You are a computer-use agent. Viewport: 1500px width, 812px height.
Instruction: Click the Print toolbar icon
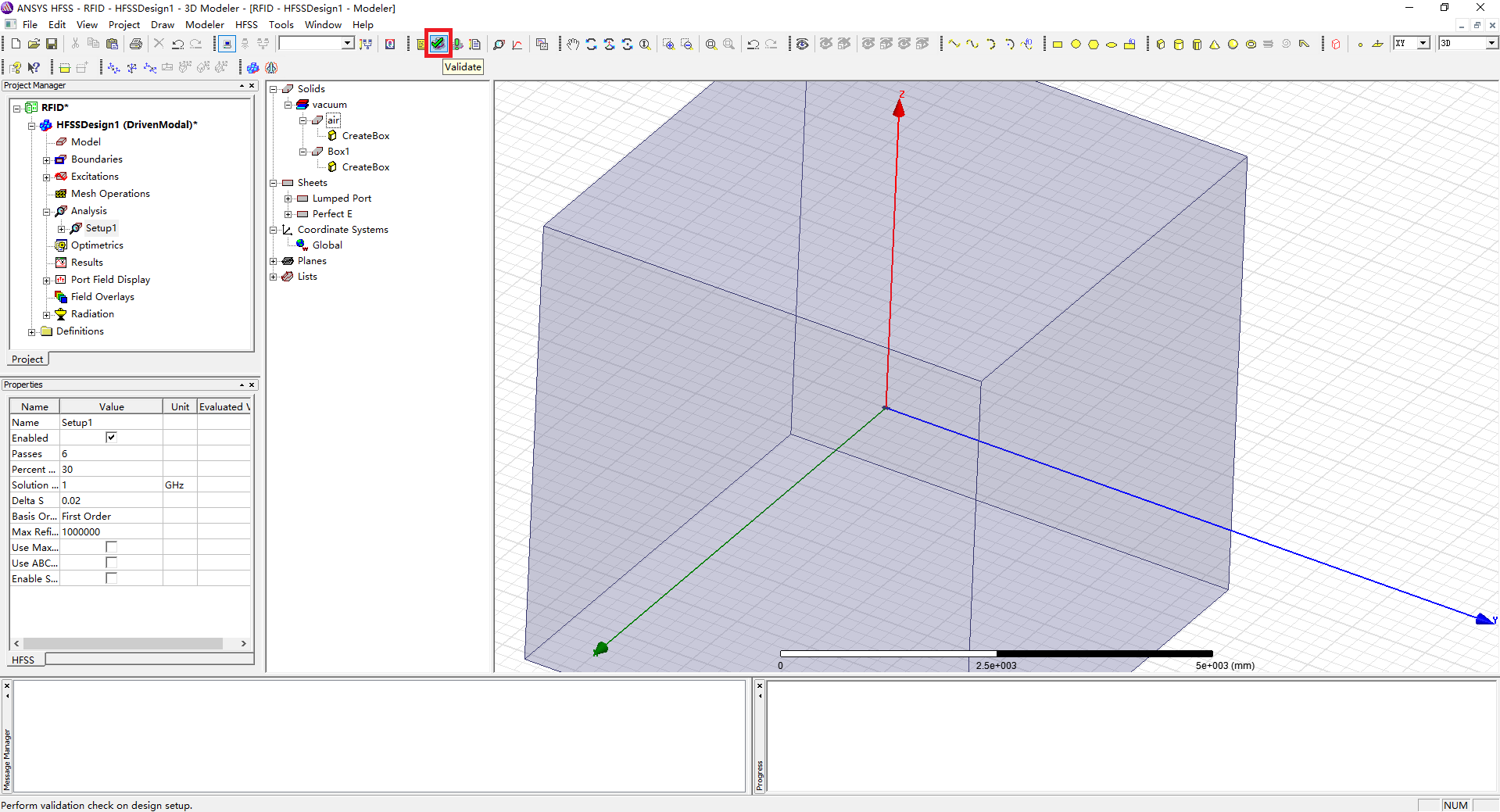136,44
